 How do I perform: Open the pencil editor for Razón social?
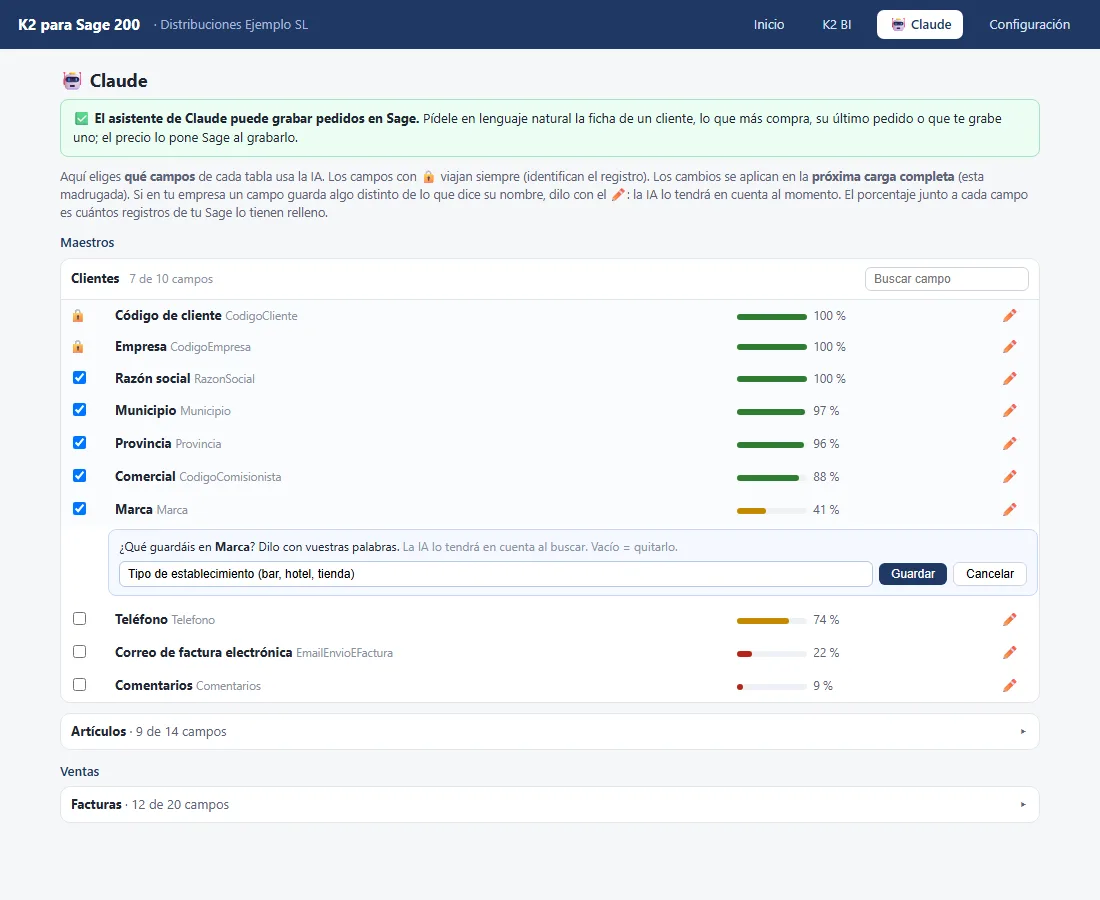(x=1010, y=379)
